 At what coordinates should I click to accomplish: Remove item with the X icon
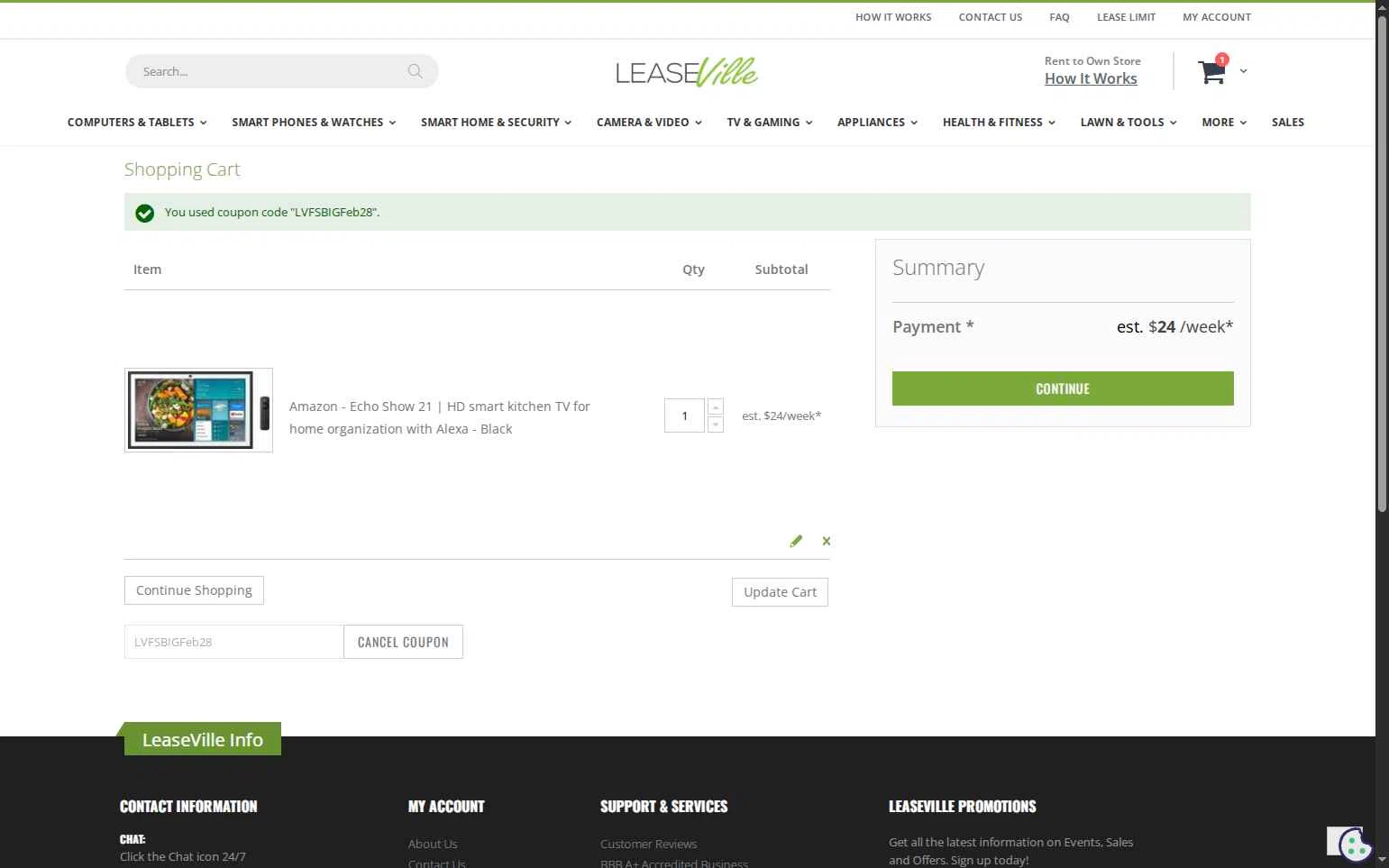(x=827, y=541)
